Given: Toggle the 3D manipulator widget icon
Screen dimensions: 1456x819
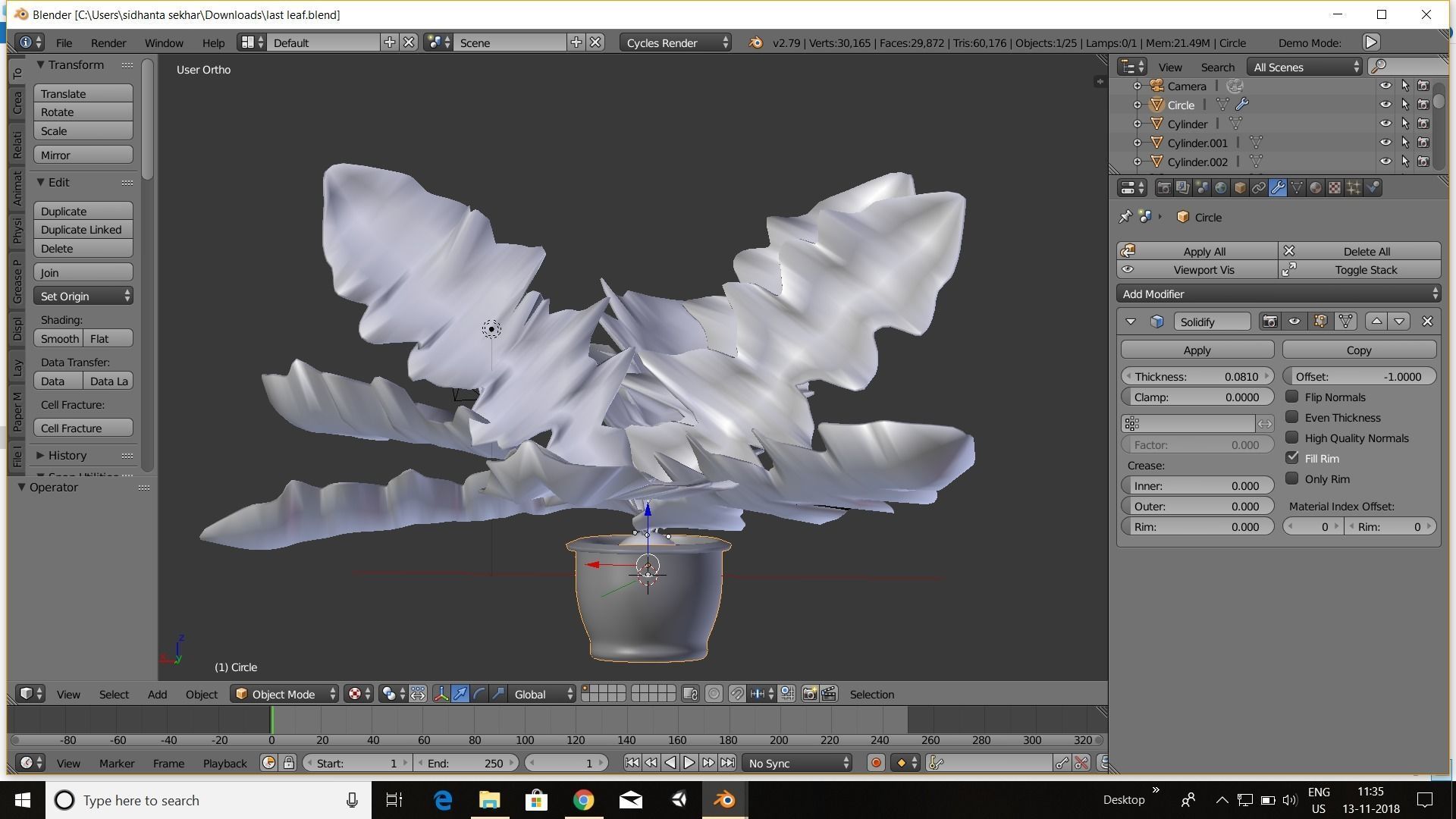Looking at the screenshot, I should click(x=441, y=694).
